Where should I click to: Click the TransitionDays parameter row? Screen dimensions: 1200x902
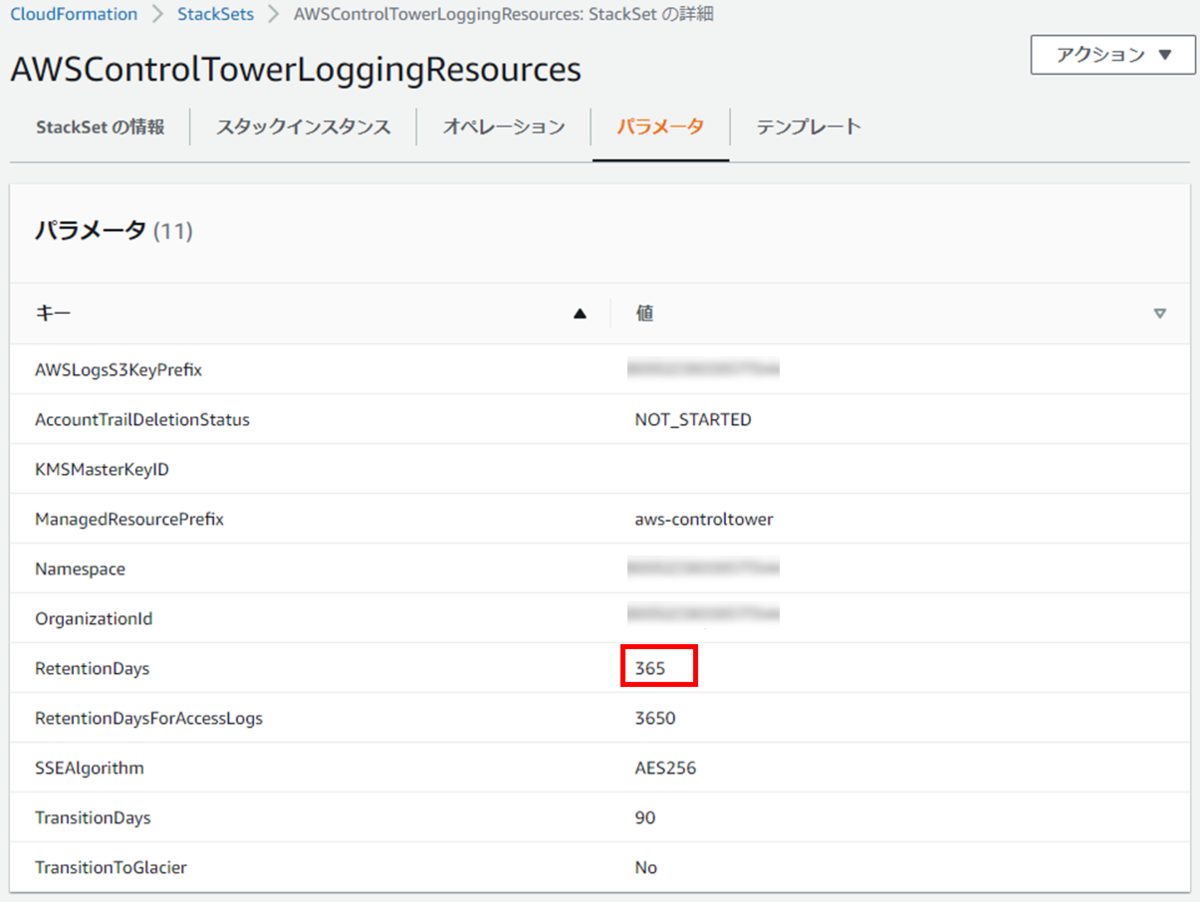(93, 817)
